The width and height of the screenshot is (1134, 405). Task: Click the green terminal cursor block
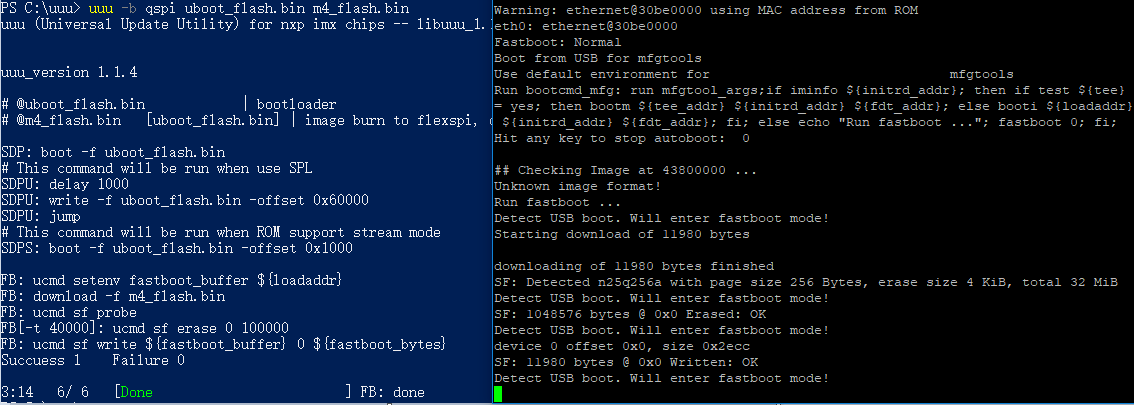(x=498, y=394)
